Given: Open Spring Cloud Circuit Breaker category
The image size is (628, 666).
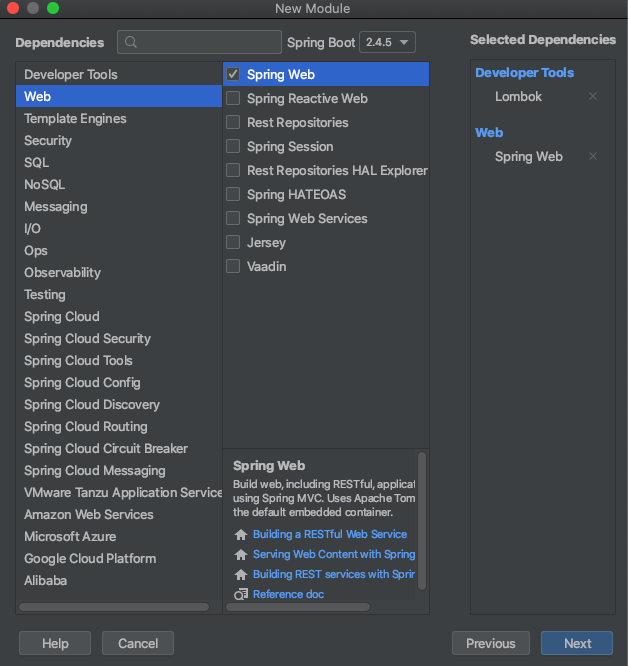Looking at the screenshot, I should (x=119, y=449).
